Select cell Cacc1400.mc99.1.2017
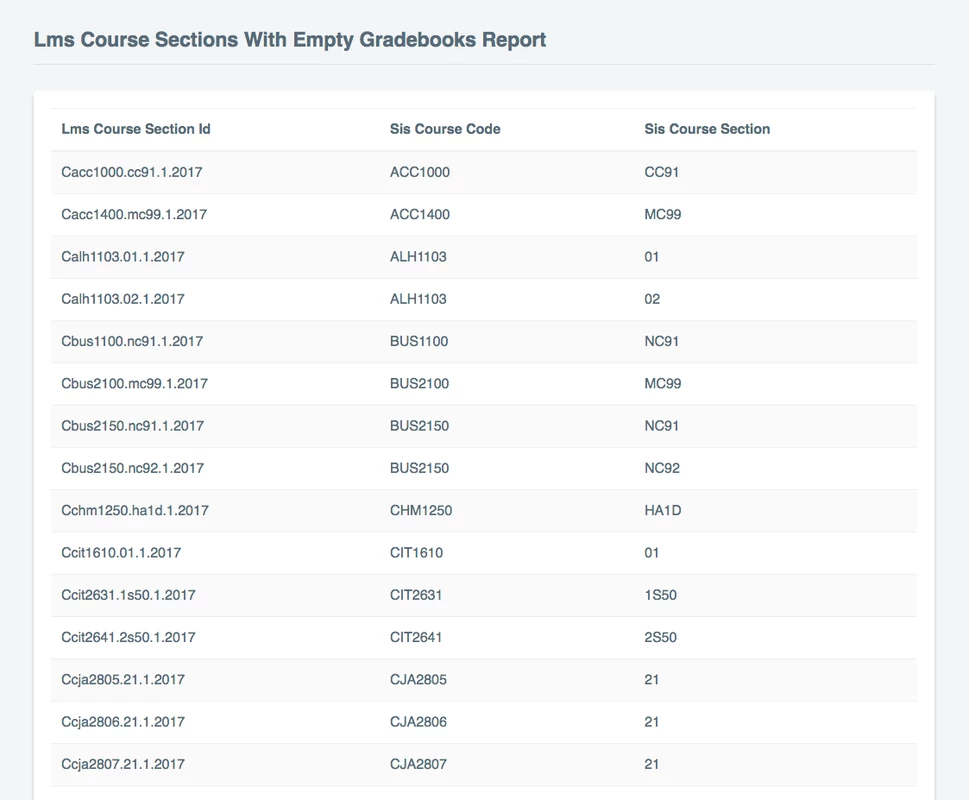The width and height of the screenshot is (969, 800). [134, 214]
